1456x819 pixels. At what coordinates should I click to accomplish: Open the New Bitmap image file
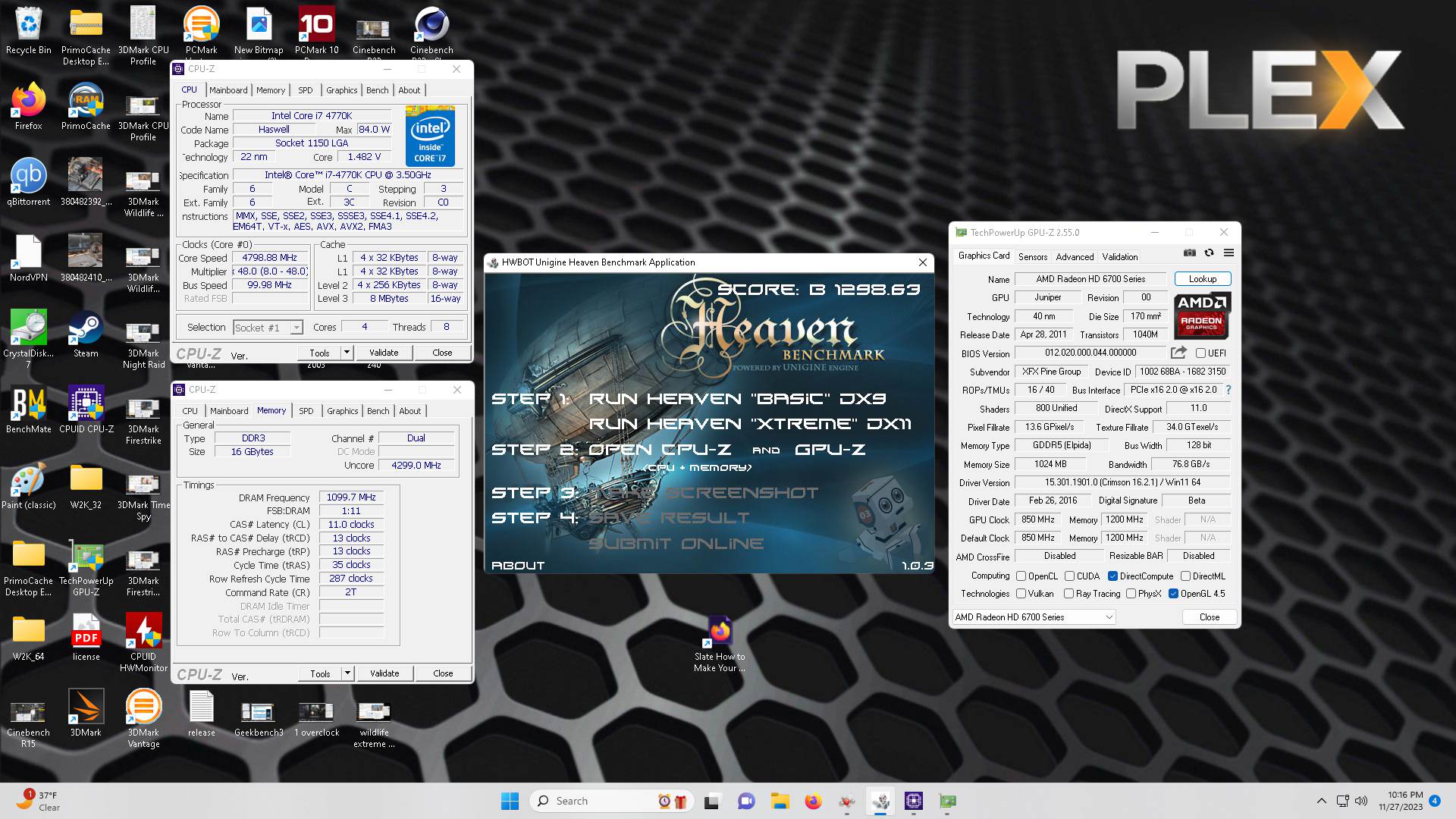click(x=259, y=30)
